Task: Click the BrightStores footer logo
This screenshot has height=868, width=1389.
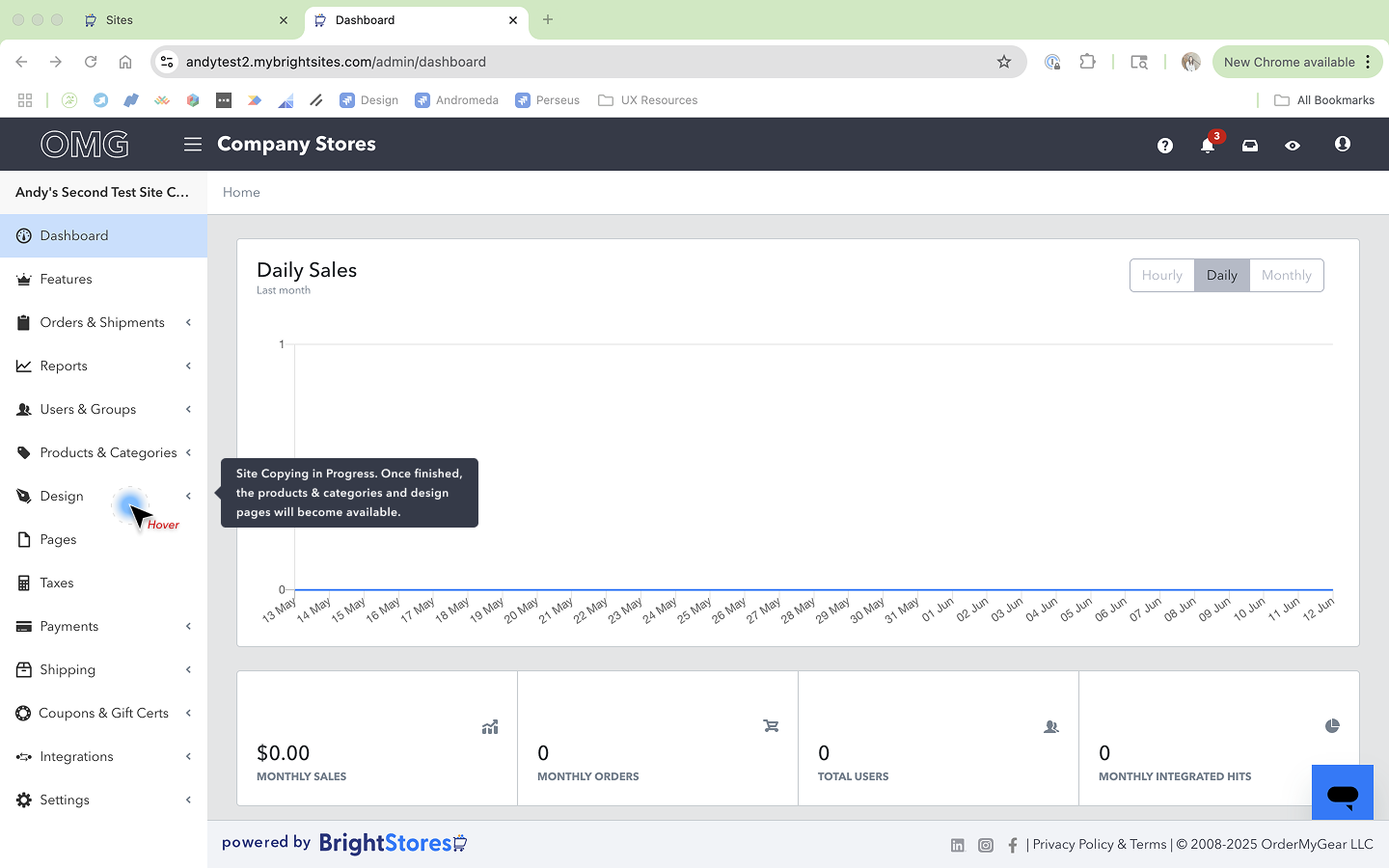Action: [394, 843]
